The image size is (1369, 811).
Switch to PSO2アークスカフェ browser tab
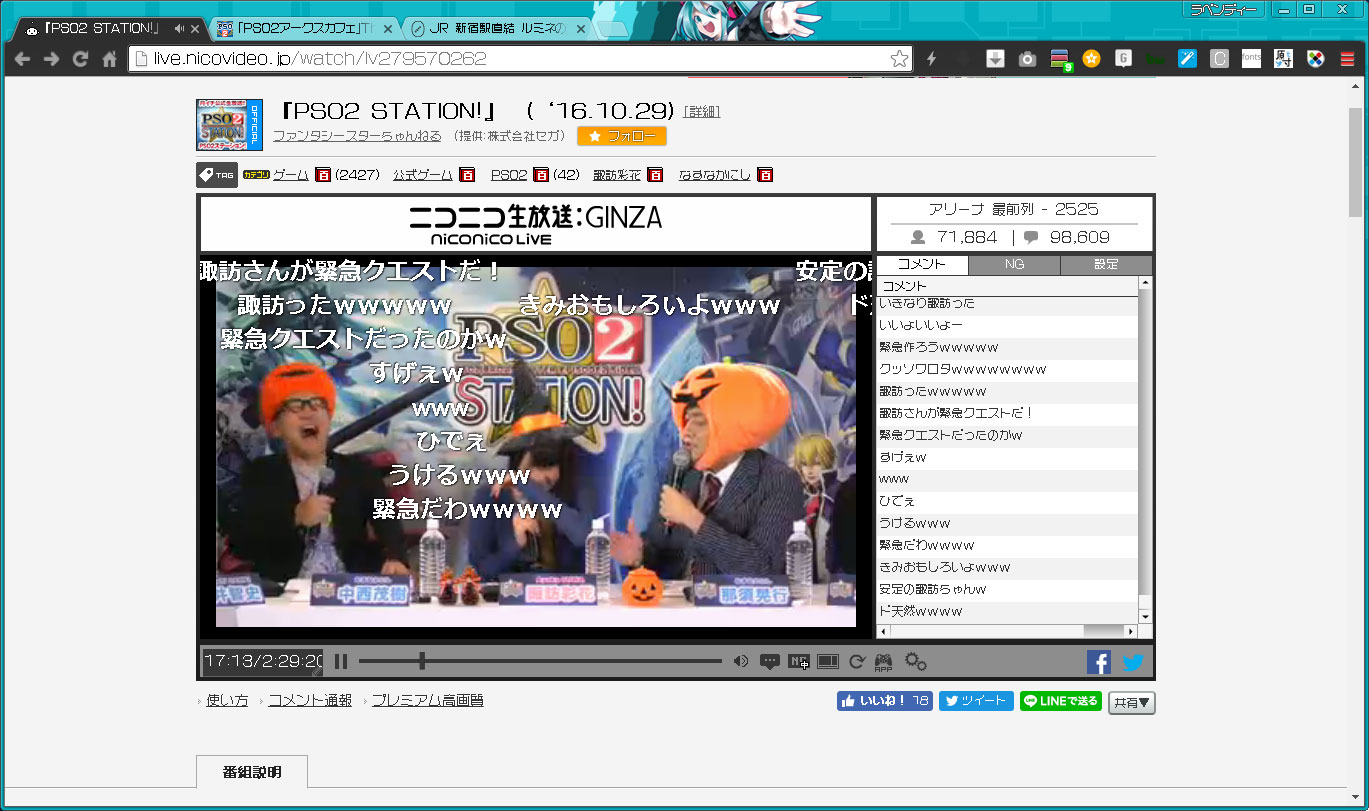(306, 29)
